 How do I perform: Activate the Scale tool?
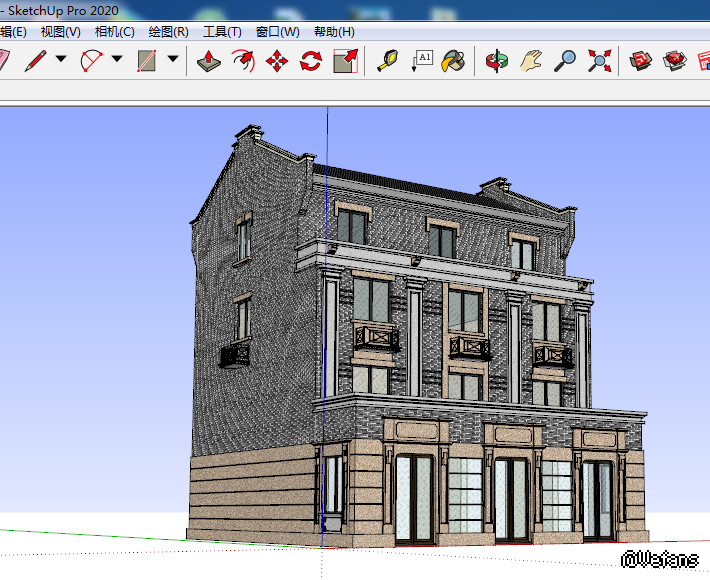345,61
